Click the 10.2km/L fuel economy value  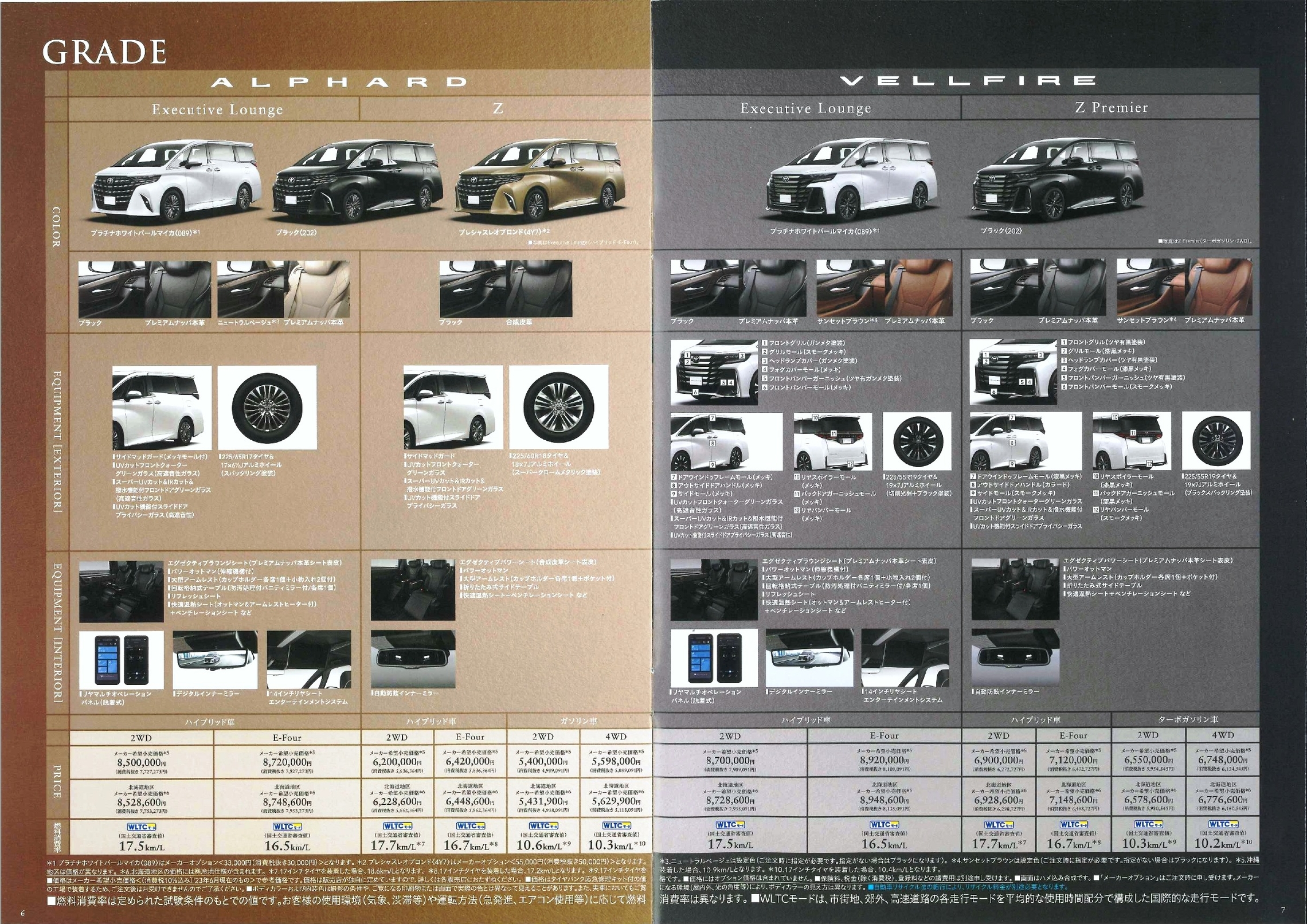tap(1223, 844)
